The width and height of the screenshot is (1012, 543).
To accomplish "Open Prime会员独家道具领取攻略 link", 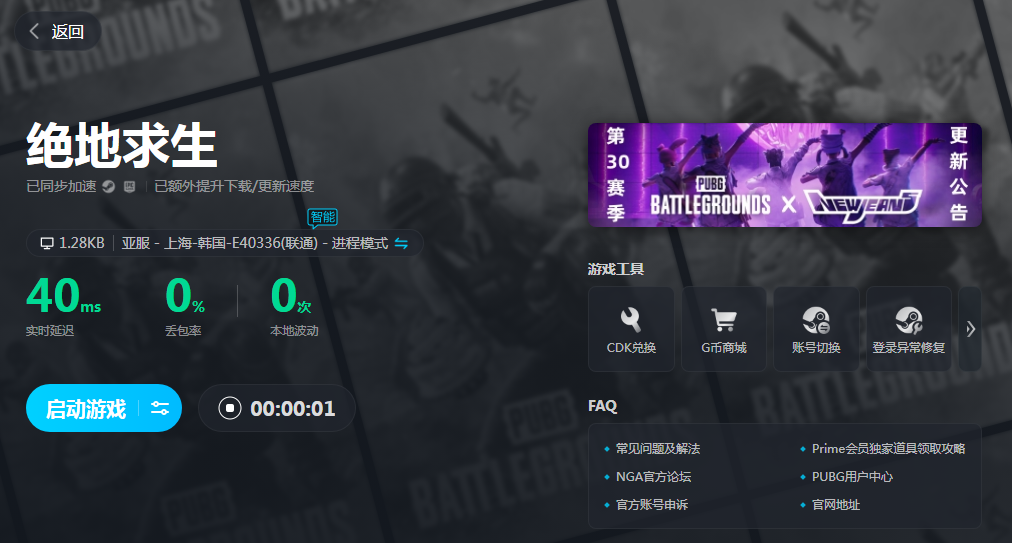I will pyautogui.click(x=888, y=449).
